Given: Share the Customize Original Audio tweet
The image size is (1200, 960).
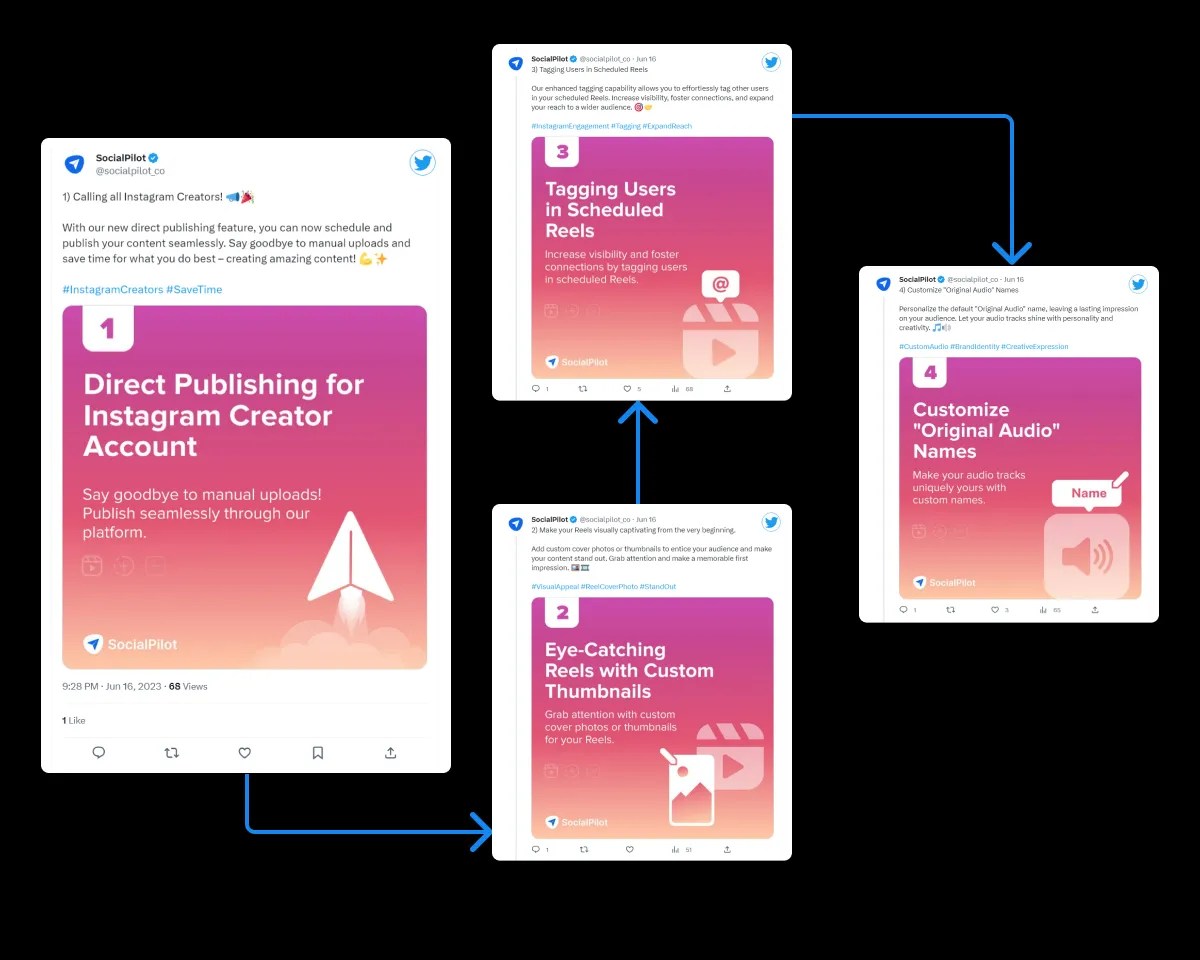Looking at the screenshot, I should (x=1095, y=609).
